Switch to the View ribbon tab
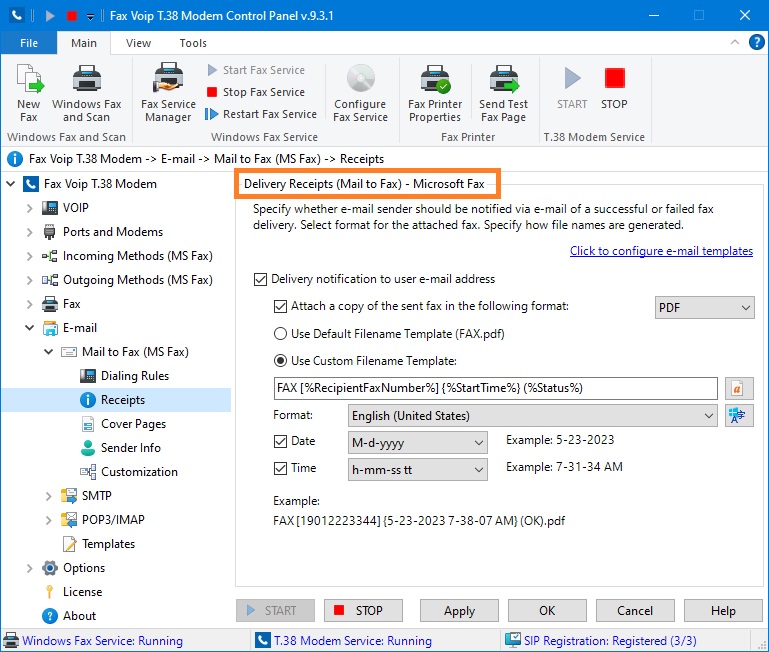 pos(138,43)
